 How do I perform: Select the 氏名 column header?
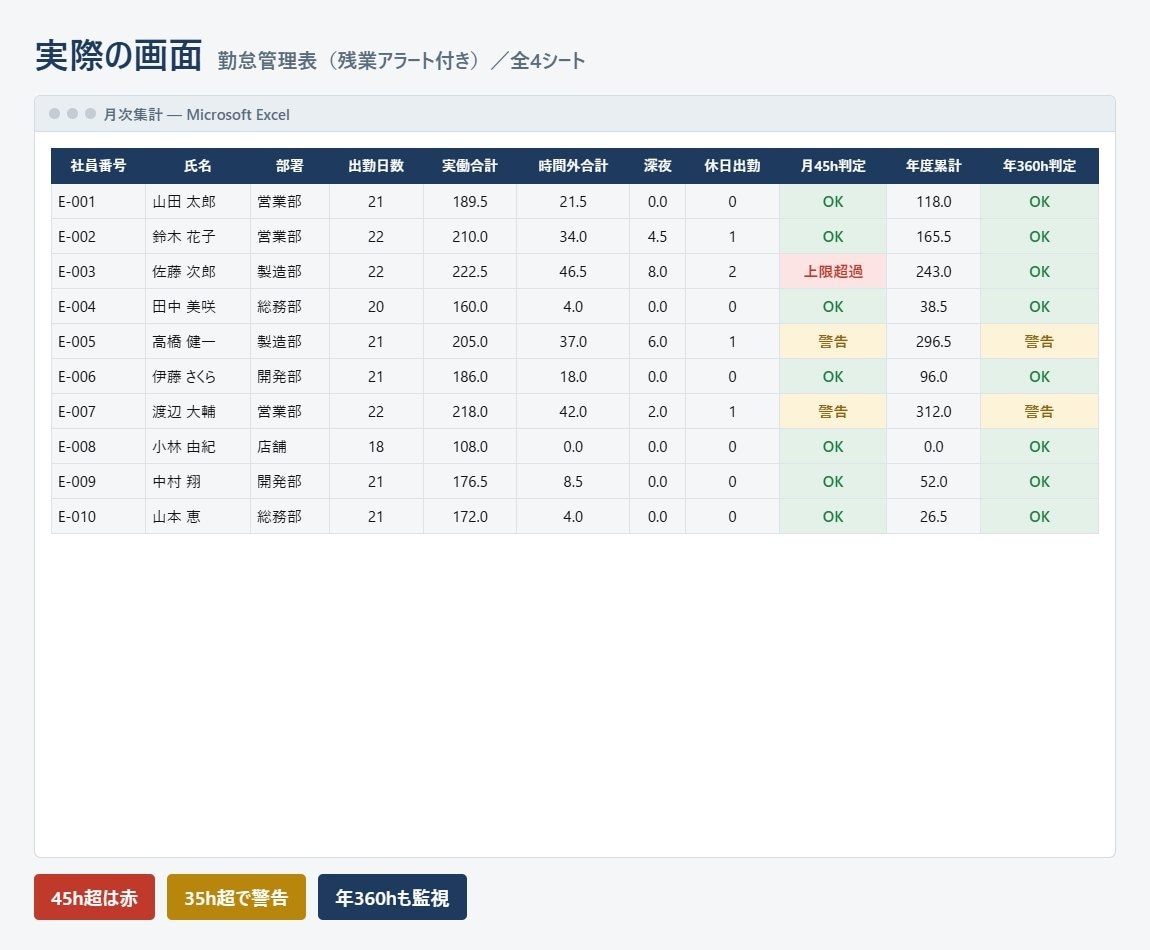[x=198, y=166]
